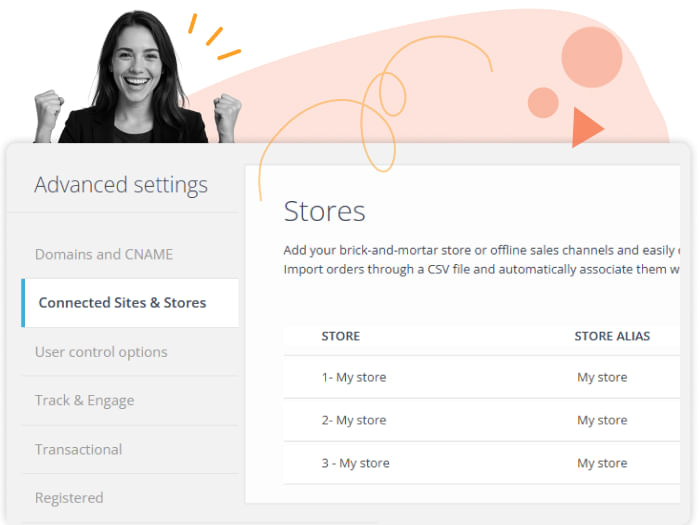Go to User control options
Screen dimensions: 700x525
101,352
